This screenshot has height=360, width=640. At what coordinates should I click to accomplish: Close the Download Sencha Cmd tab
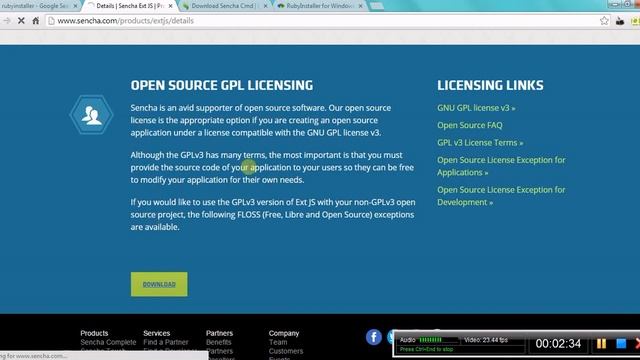pos(265,6)
